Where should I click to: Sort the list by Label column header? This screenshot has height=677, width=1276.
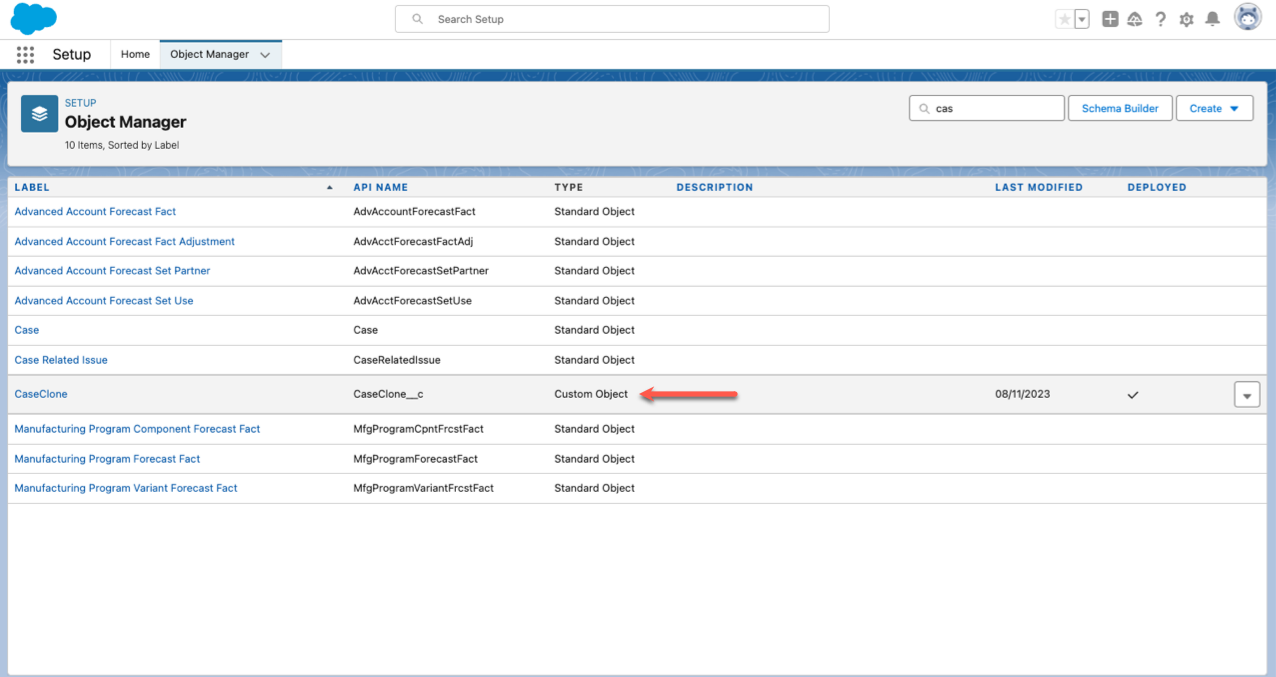[32, 187]
